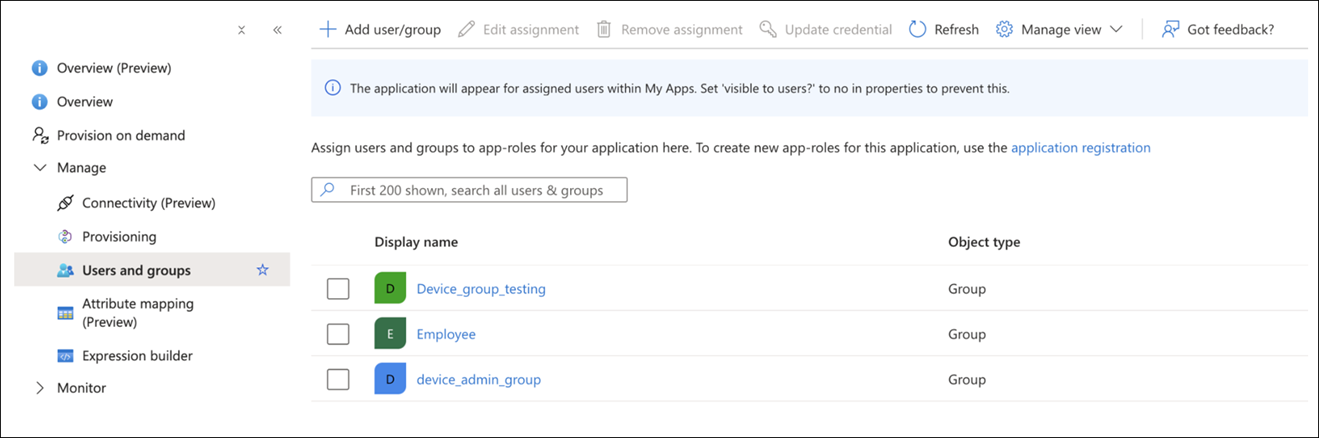This screenshot has width=1319, height=438.
Task: Expand the Monitor section
Action: pos(40,388)
